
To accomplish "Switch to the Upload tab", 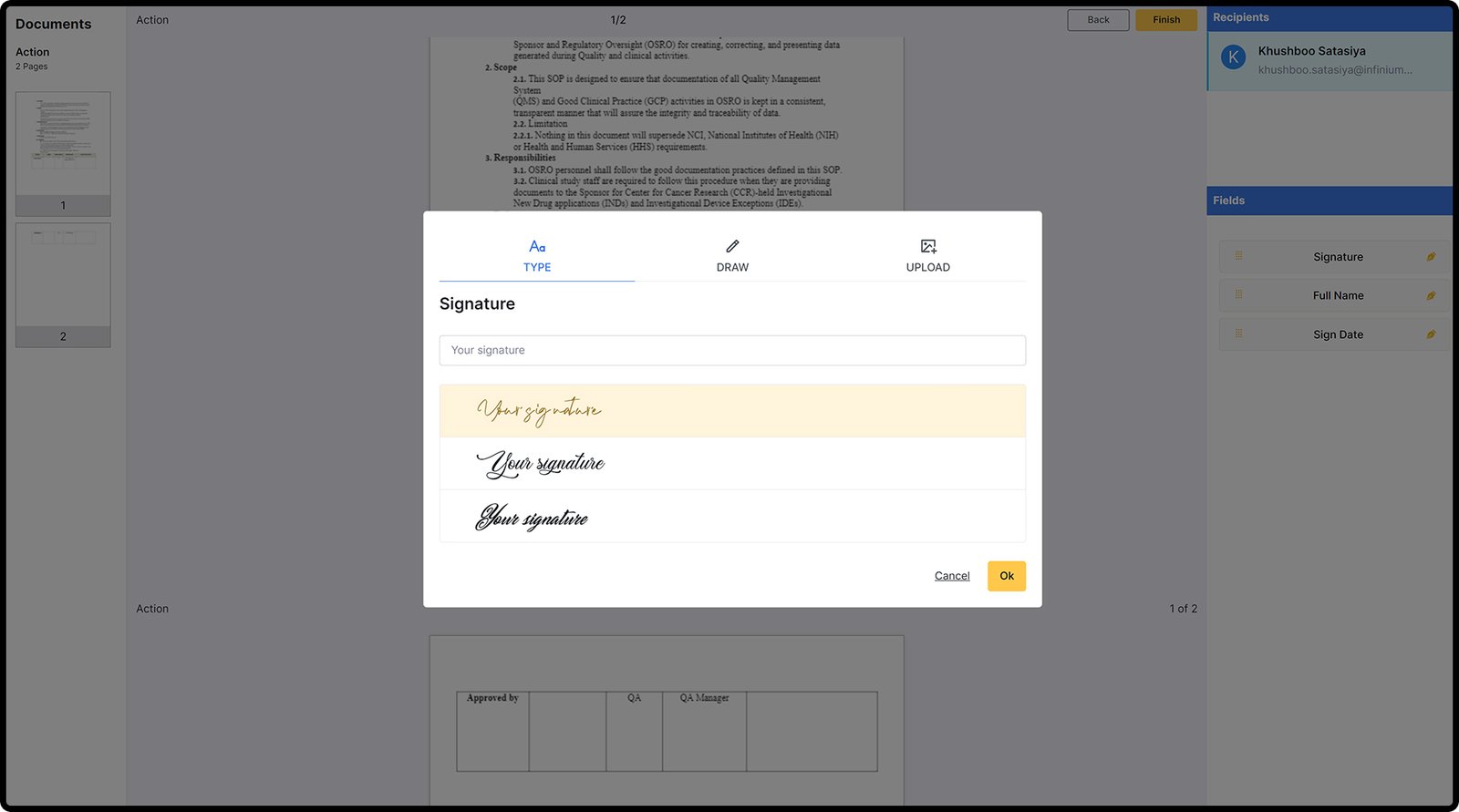I will coord(927,255).
